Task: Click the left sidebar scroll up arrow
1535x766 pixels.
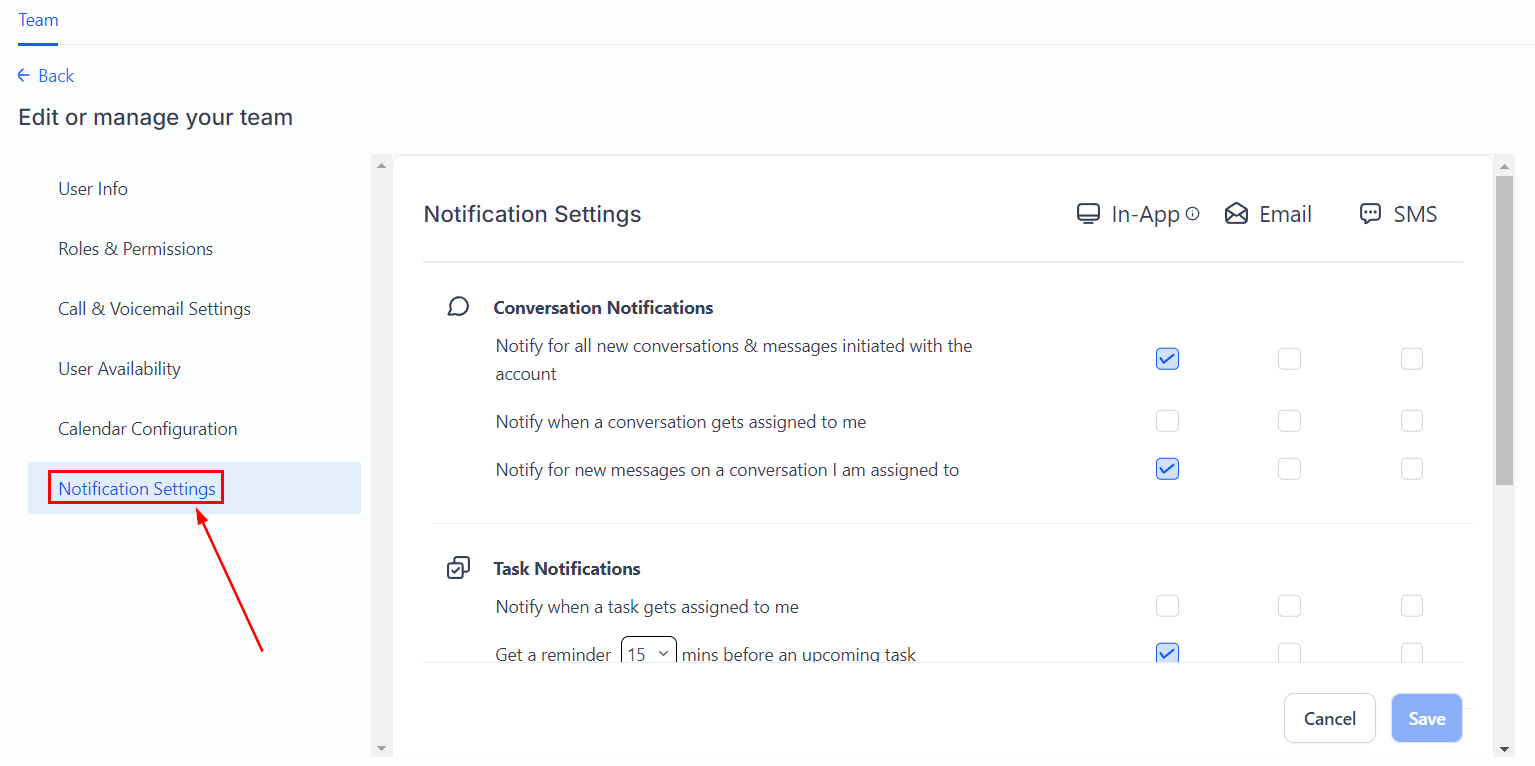Action: [x=381, y=165]
